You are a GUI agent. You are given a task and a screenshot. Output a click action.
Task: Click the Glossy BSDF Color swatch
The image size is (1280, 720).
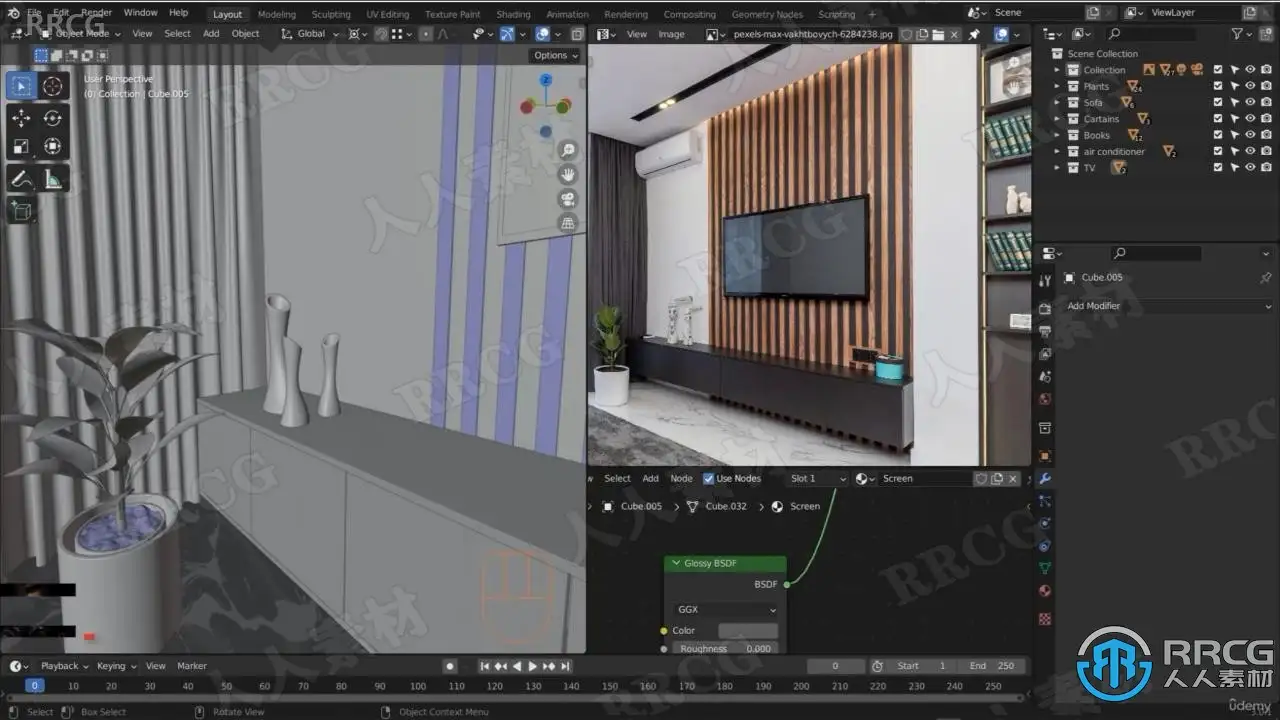pyautogui.click(x=748, y=630)
